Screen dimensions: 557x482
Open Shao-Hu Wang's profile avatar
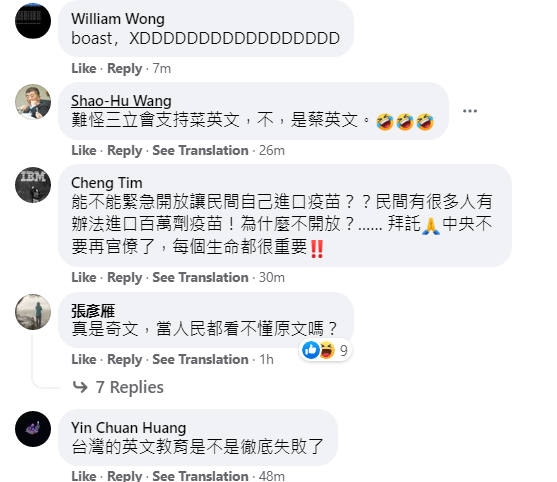point(33,102)
